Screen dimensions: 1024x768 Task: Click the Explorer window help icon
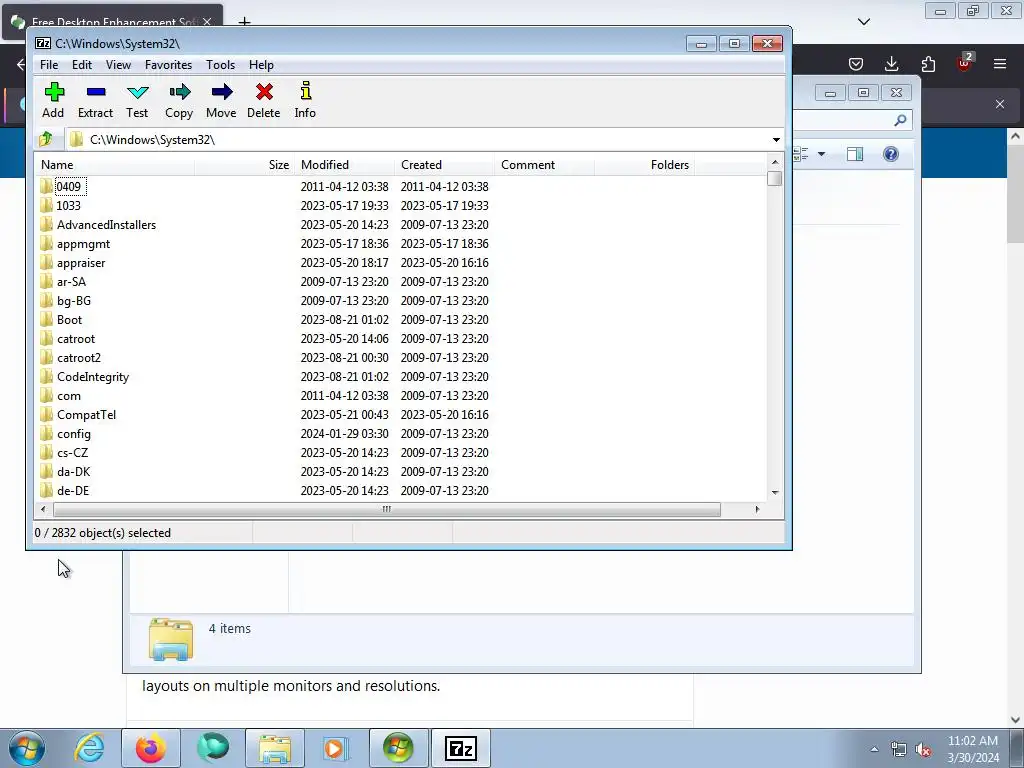pos(891,154)
